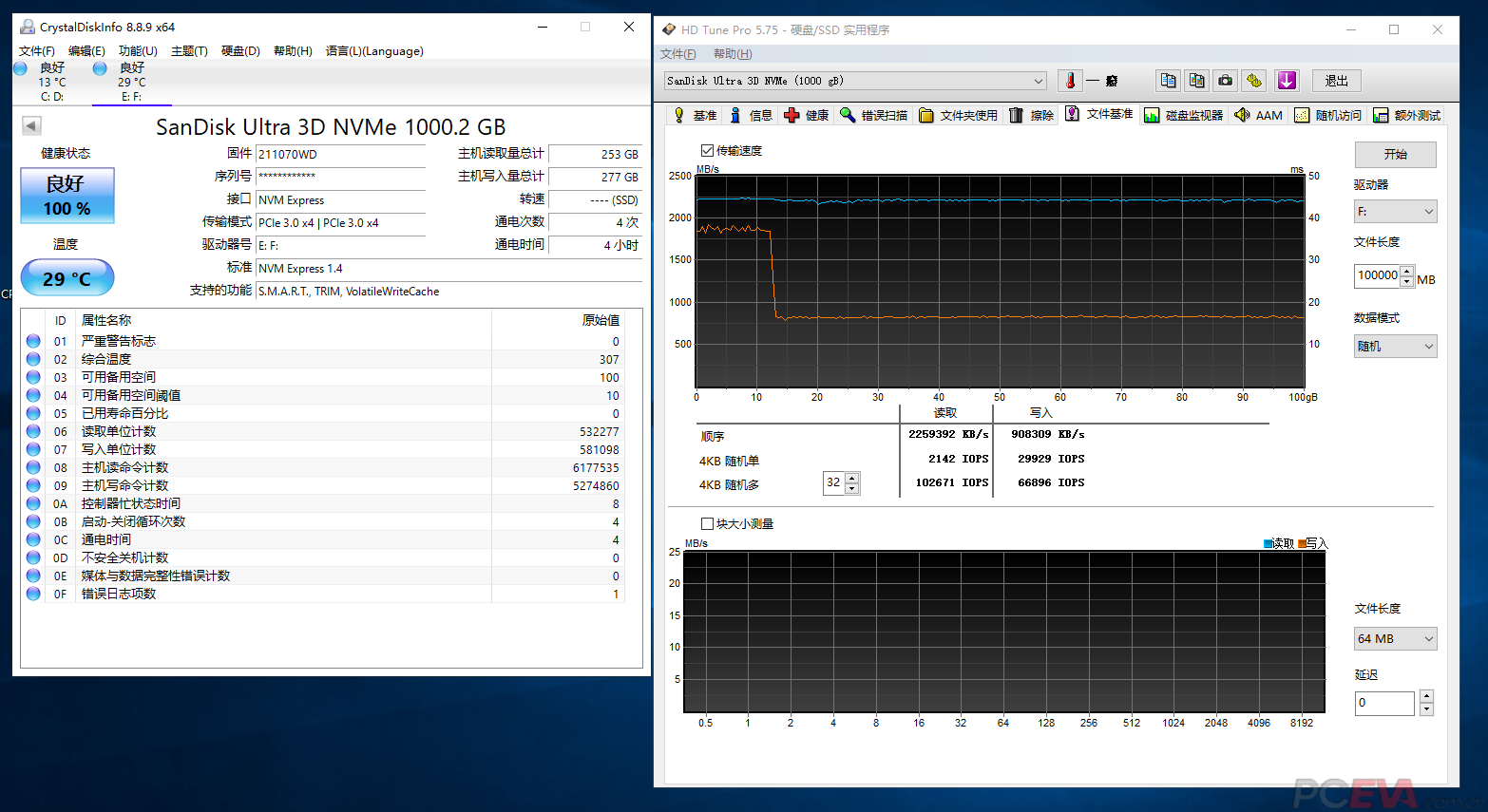Increase the 延迟 value spinner
This screenshot has height=812, width=1488.
coord(1426,697)
